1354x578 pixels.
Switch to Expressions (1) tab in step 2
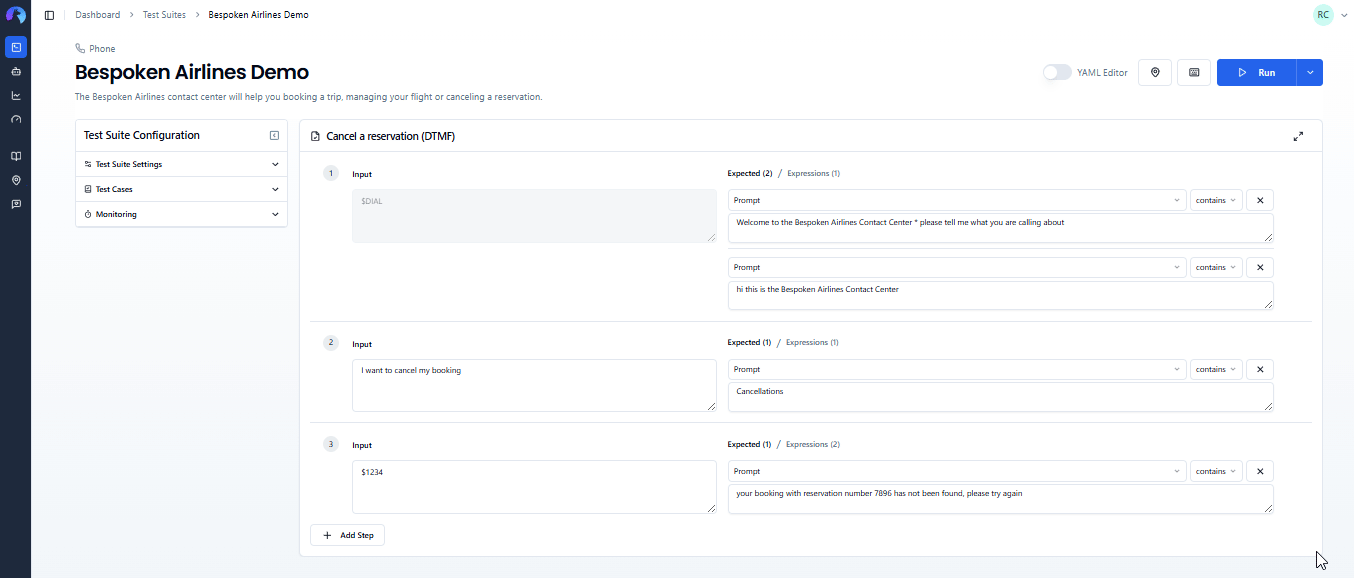coord(812,342)
